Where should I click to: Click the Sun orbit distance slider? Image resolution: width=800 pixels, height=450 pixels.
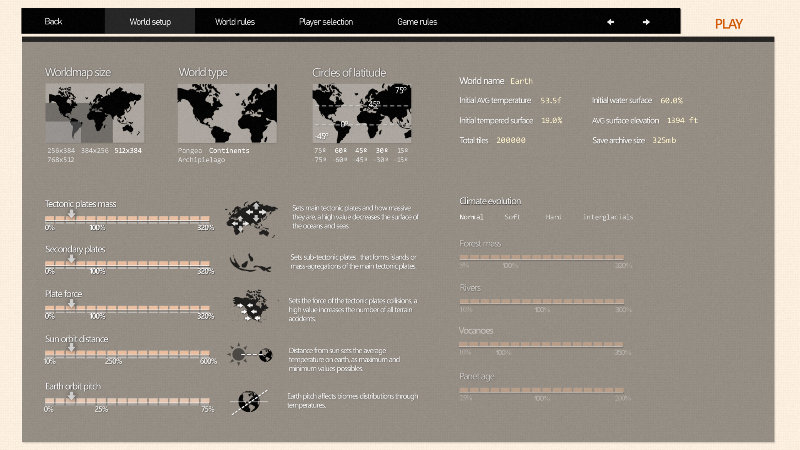tap(128, 353)
